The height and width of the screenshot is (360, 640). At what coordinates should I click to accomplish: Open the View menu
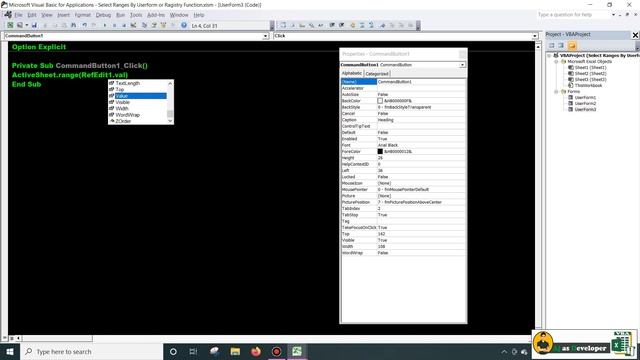47,15
